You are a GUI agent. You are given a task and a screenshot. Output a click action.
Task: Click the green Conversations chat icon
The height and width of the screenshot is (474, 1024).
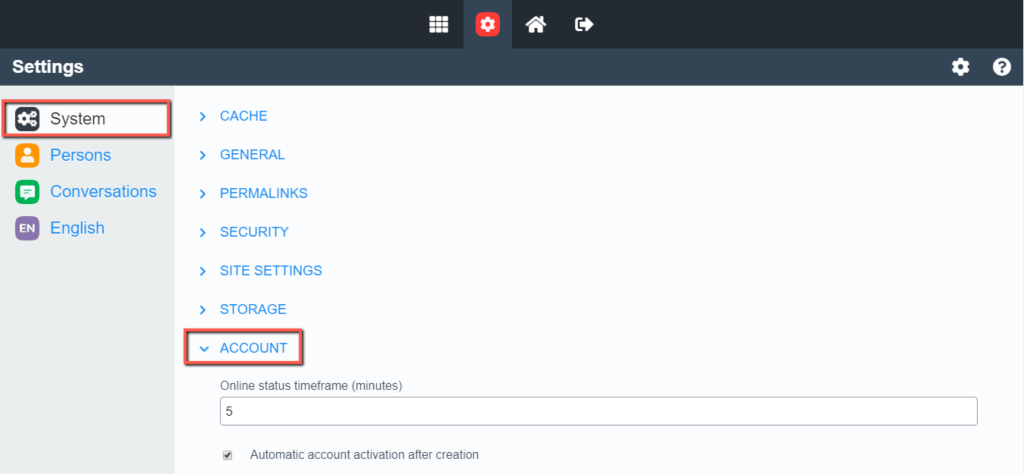point(27,192)
